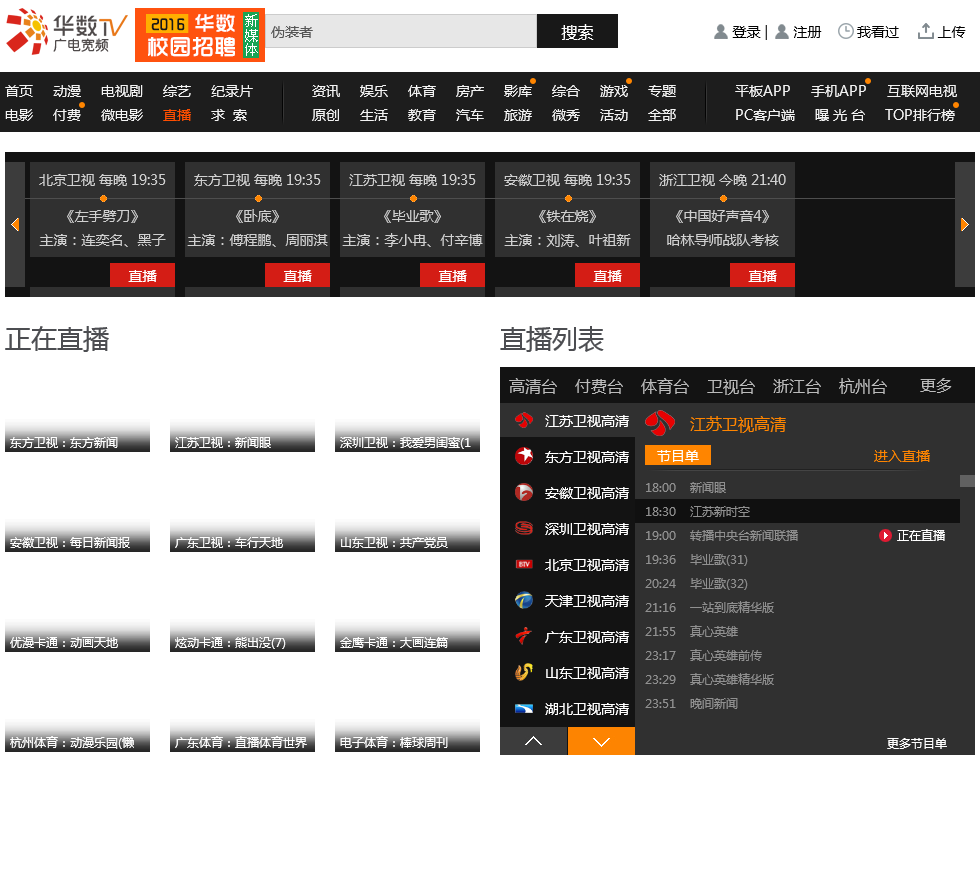
Task: Click 直播 button under 江苏卫视《毕业歌》
Action: tap(452, 276)
